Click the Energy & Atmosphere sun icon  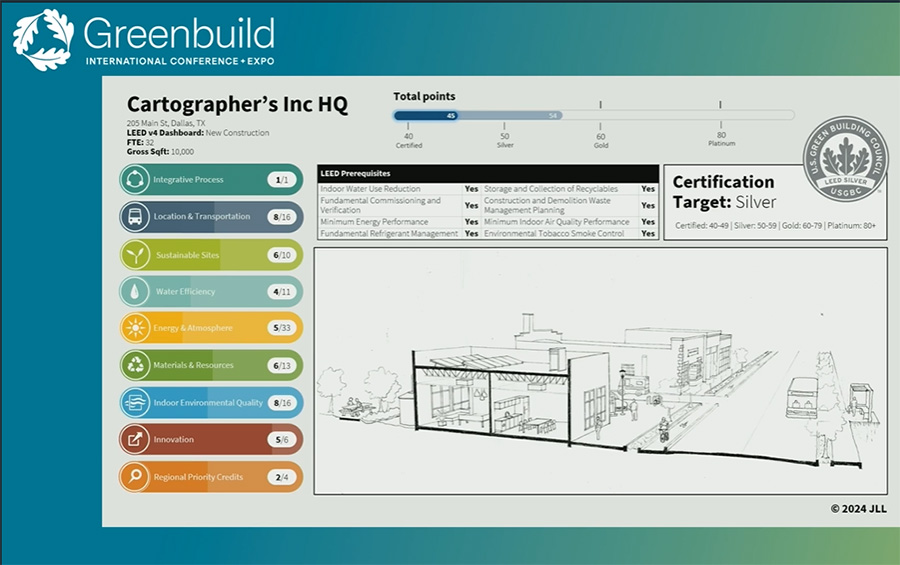[x=134, y=328]
